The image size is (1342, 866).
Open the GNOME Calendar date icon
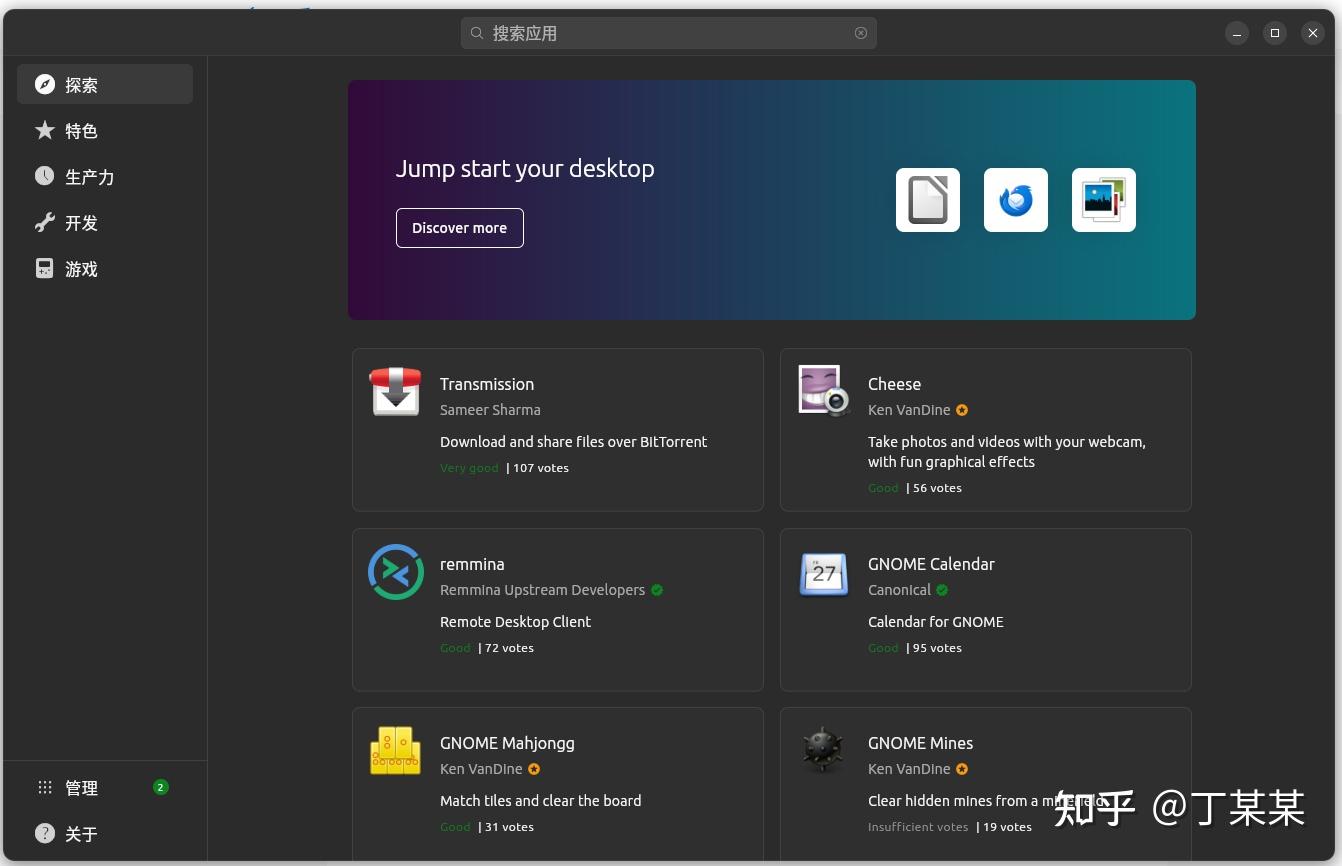[822, 571]
